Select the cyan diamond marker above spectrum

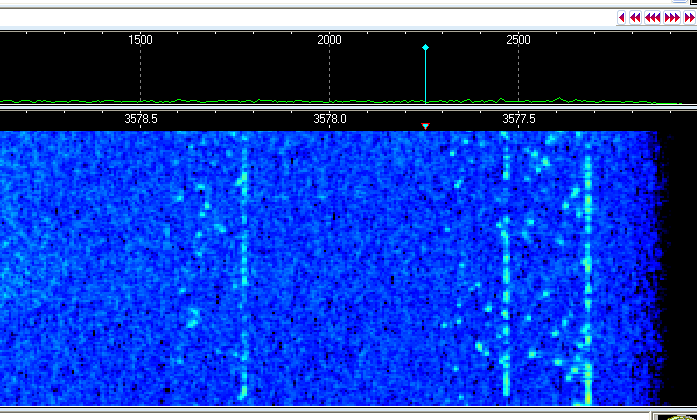coord(426,48)
